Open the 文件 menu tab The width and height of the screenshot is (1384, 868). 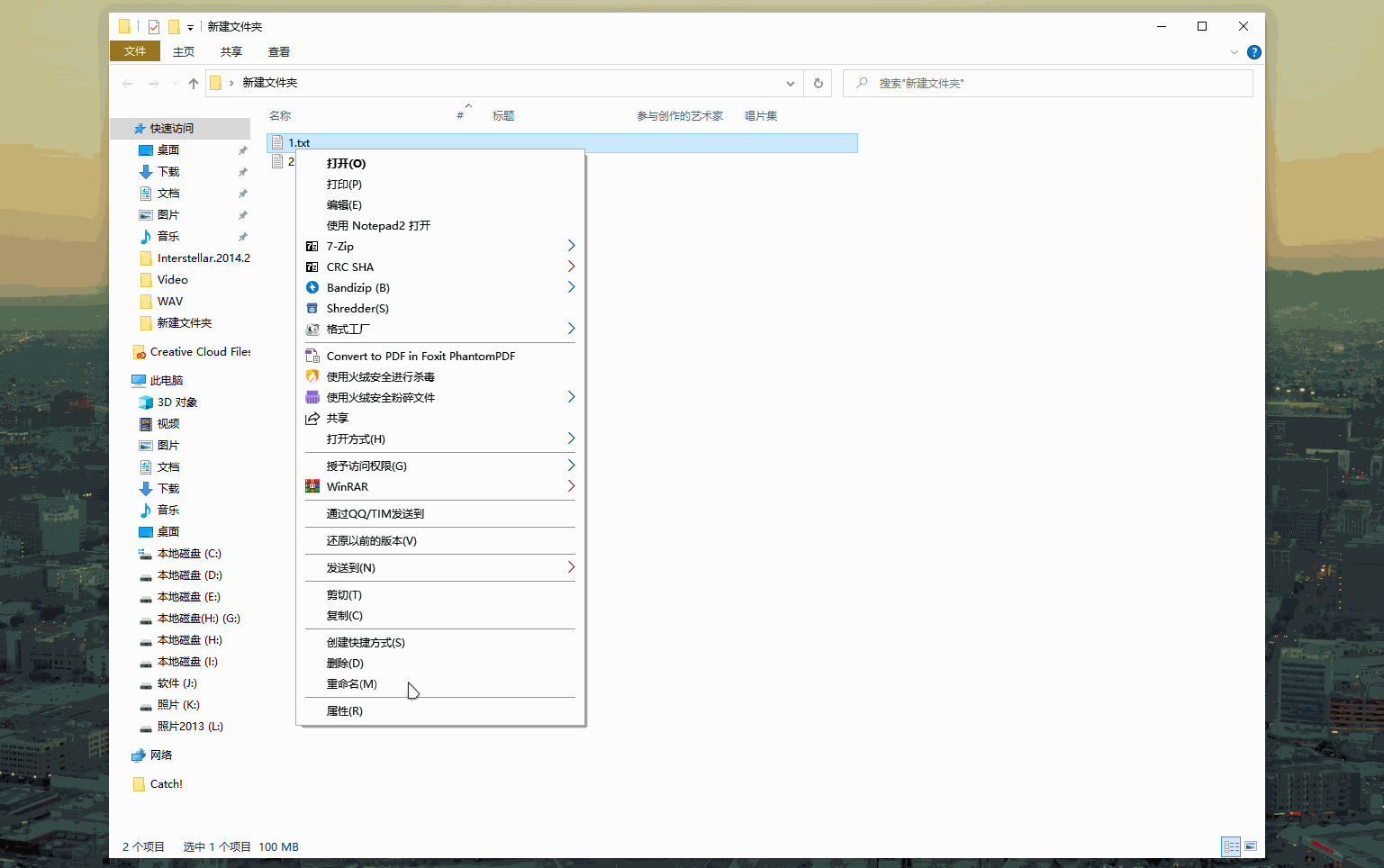pyautogui.click(x=135, y=51)
